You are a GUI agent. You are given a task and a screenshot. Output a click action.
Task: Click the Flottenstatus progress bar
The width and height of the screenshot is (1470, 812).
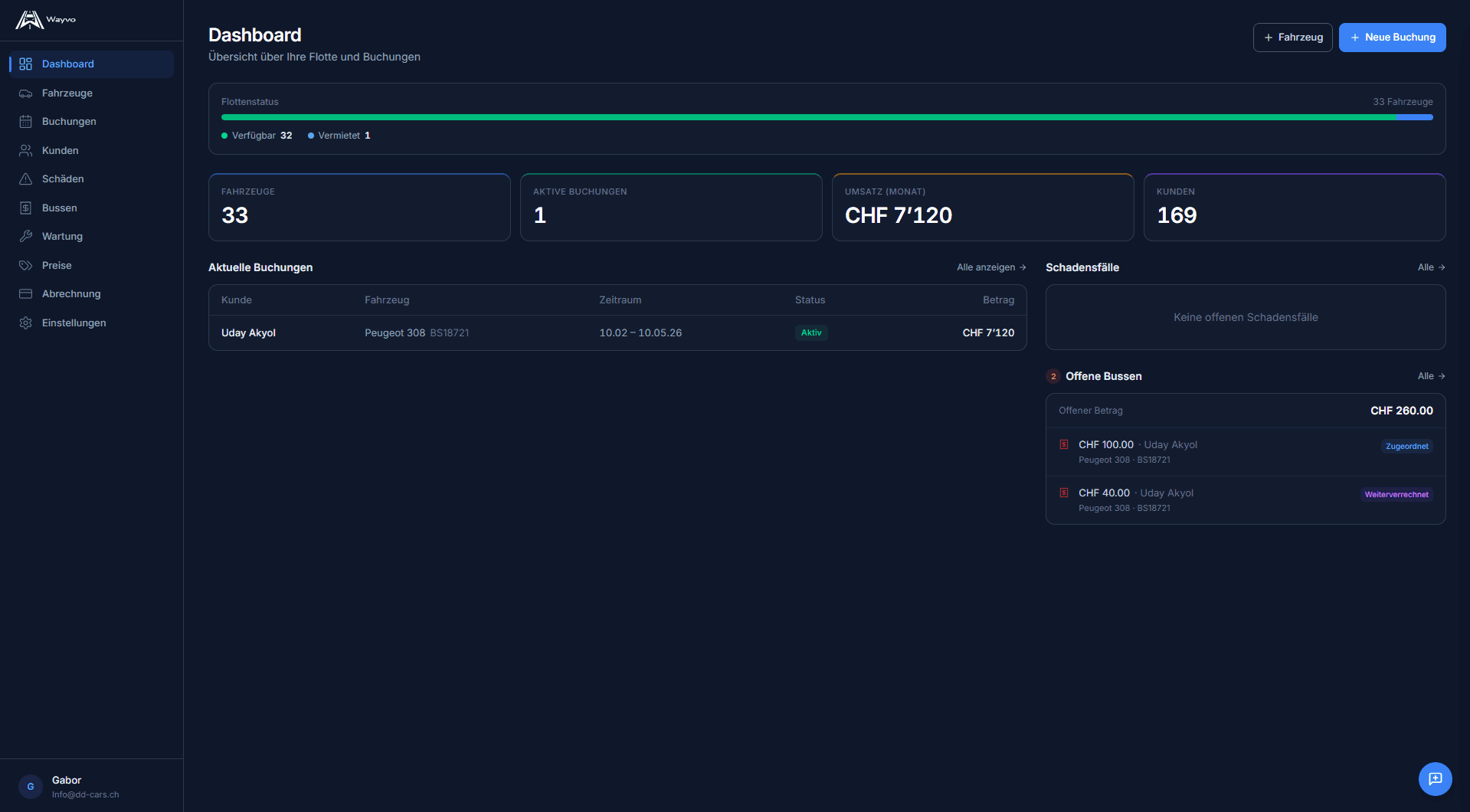[x=827, y=117]
